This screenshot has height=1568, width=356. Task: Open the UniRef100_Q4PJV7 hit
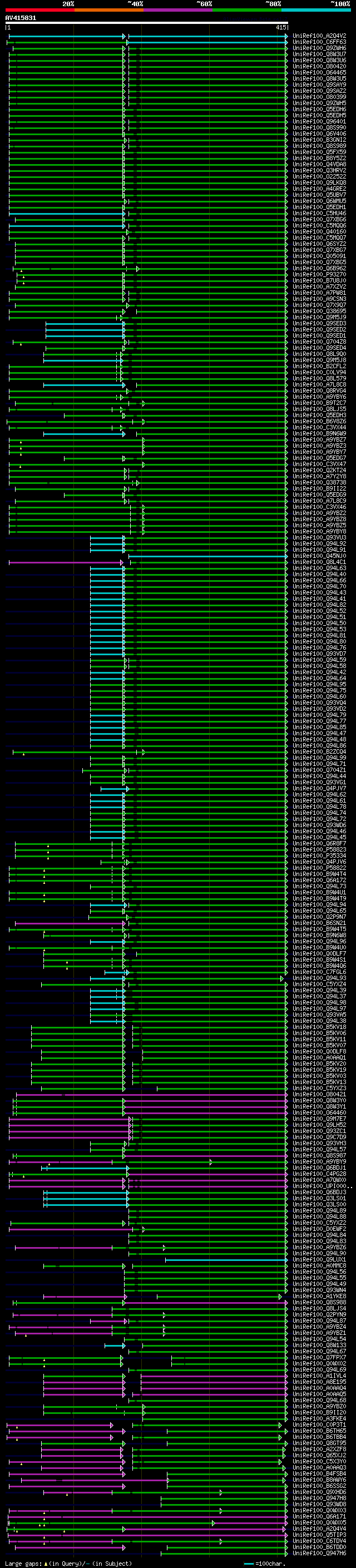pyautogui.click(x=319, y=788)
